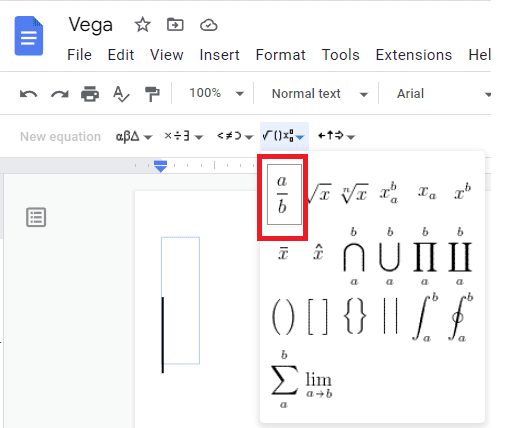Open the zoom 100% dropdown
The image size is (524, 428).
pos(216,93)
